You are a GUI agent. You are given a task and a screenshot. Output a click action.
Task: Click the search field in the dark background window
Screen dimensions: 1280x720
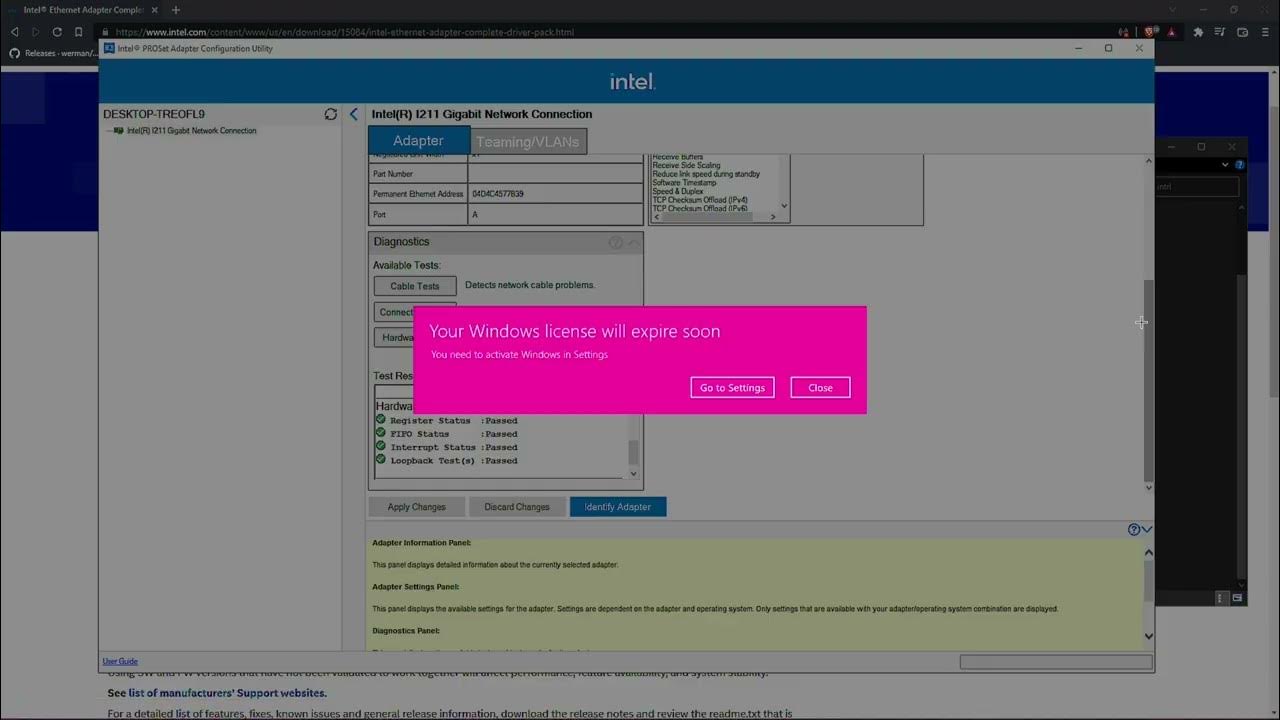coord(1196,187)
